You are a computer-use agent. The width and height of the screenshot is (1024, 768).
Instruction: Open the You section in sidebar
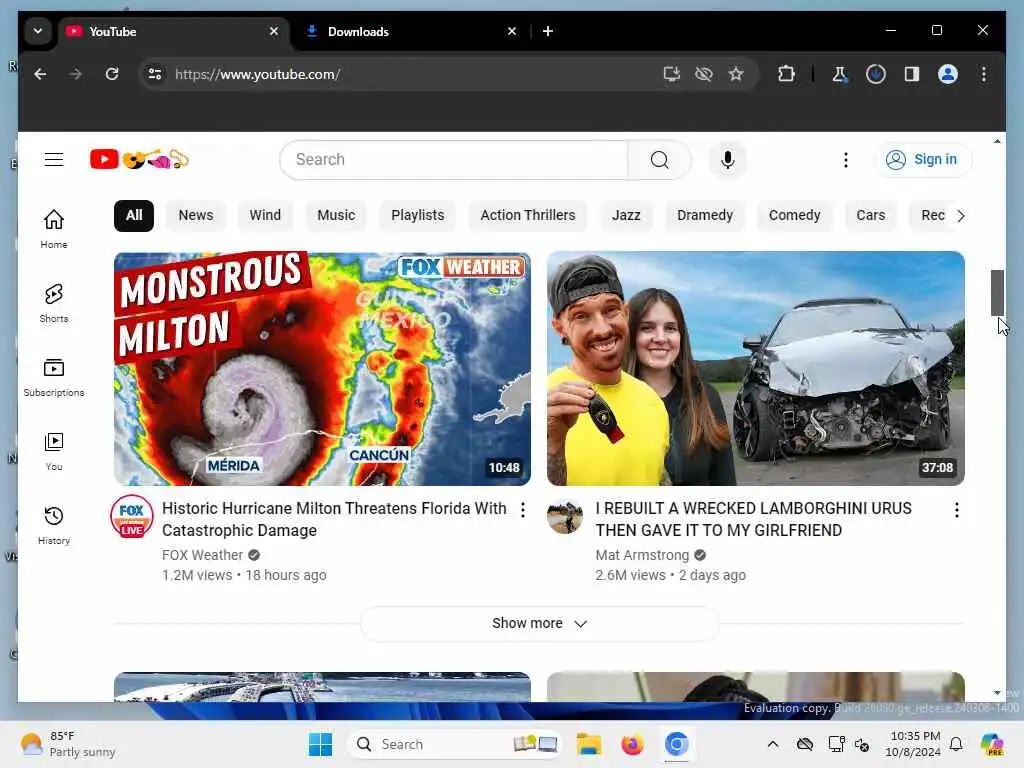(54, 451)
